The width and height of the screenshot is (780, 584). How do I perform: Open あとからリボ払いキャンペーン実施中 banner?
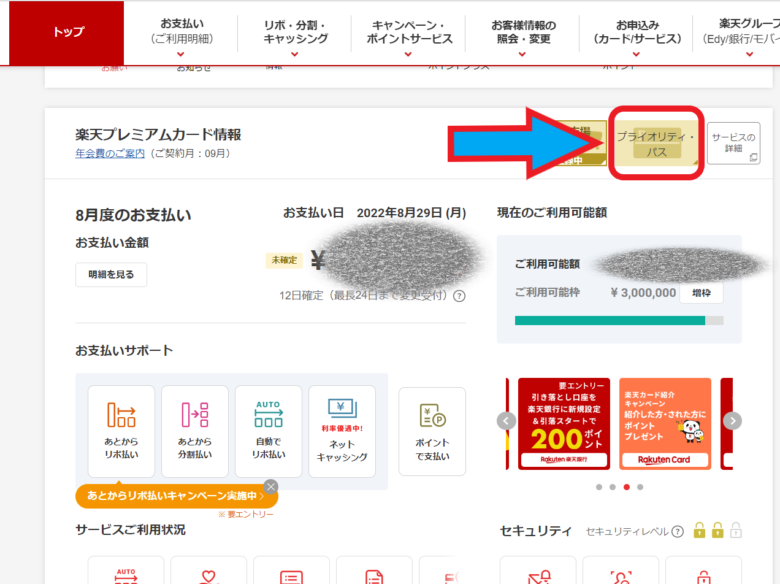pos(176,496)
